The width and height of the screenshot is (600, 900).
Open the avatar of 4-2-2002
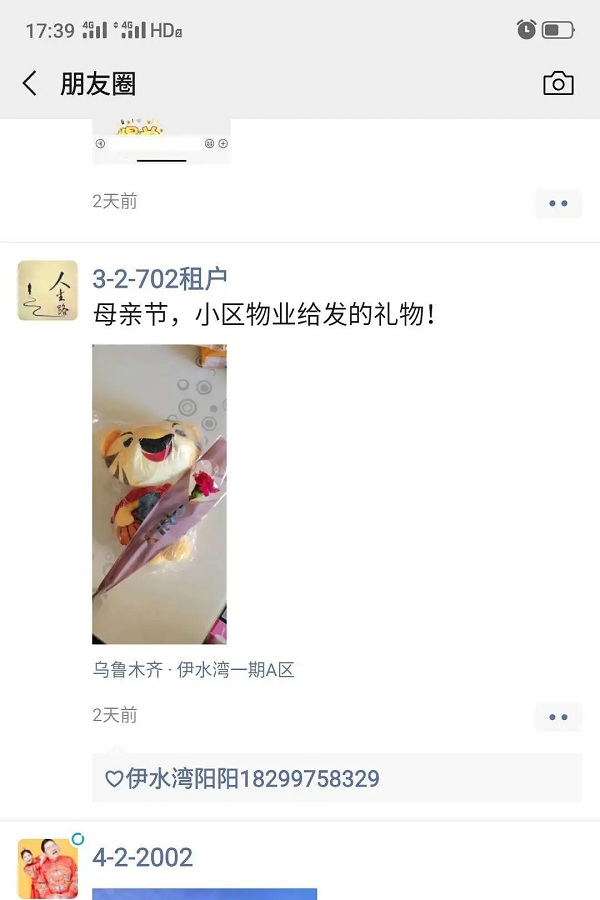48,868
